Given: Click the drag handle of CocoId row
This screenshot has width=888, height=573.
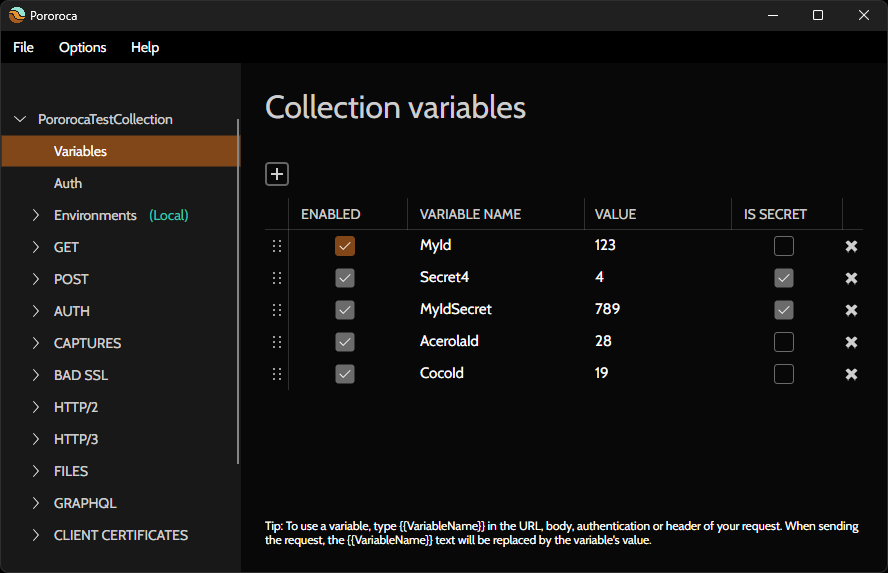Looking at the screenshot, I should (277, 374).
